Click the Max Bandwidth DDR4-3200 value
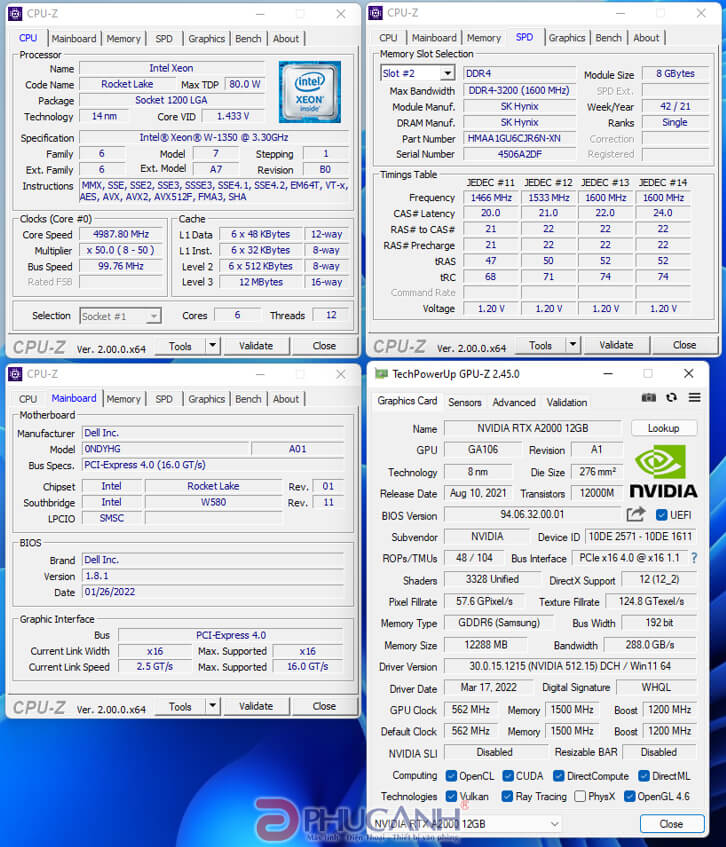This screenshot has width=726, height=847. pos(520,91)
